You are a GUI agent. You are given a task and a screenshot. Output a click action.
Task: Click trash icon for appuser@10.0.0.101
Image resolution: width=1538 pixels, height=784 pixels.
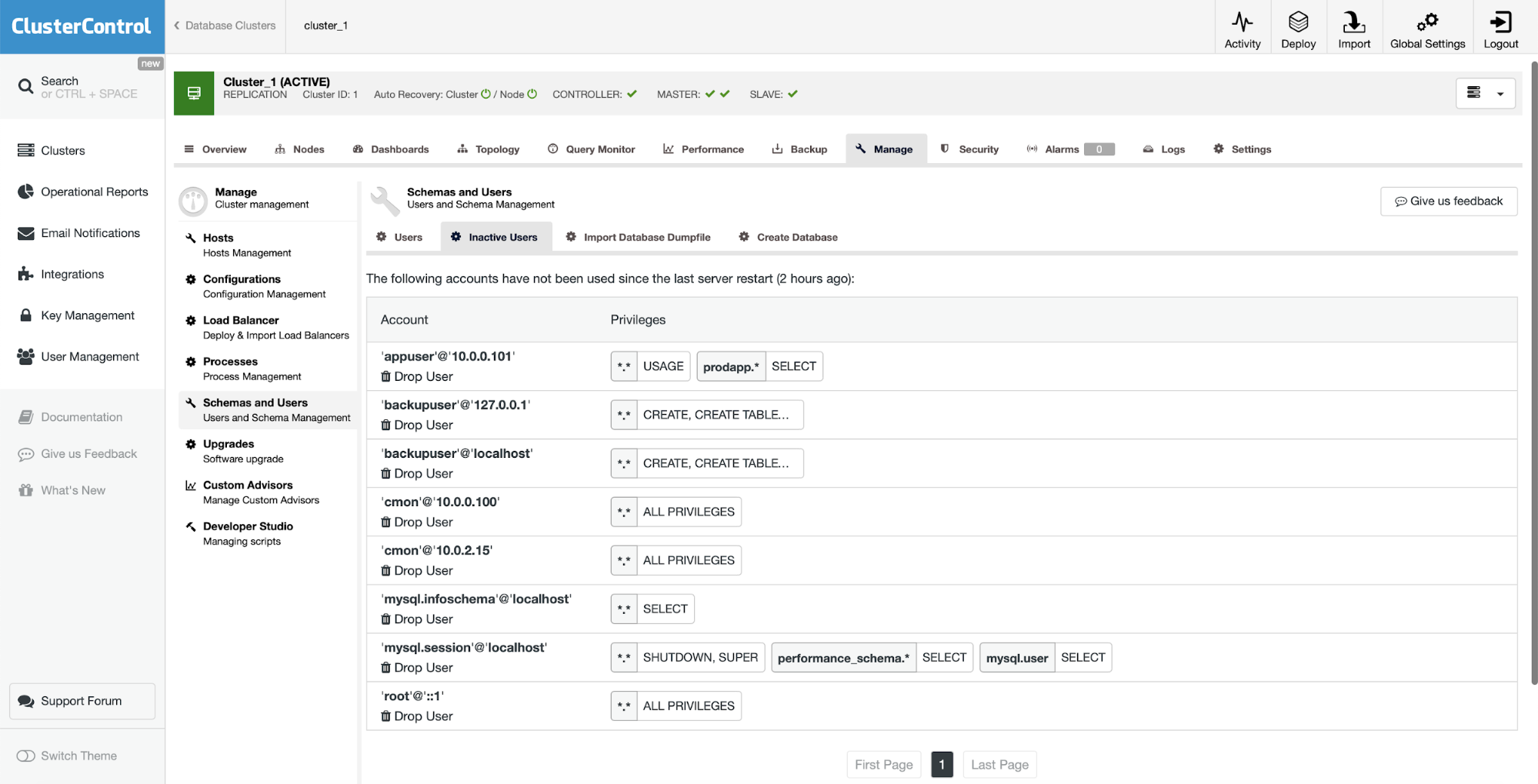pyautogui.click(x=385, y=376)
